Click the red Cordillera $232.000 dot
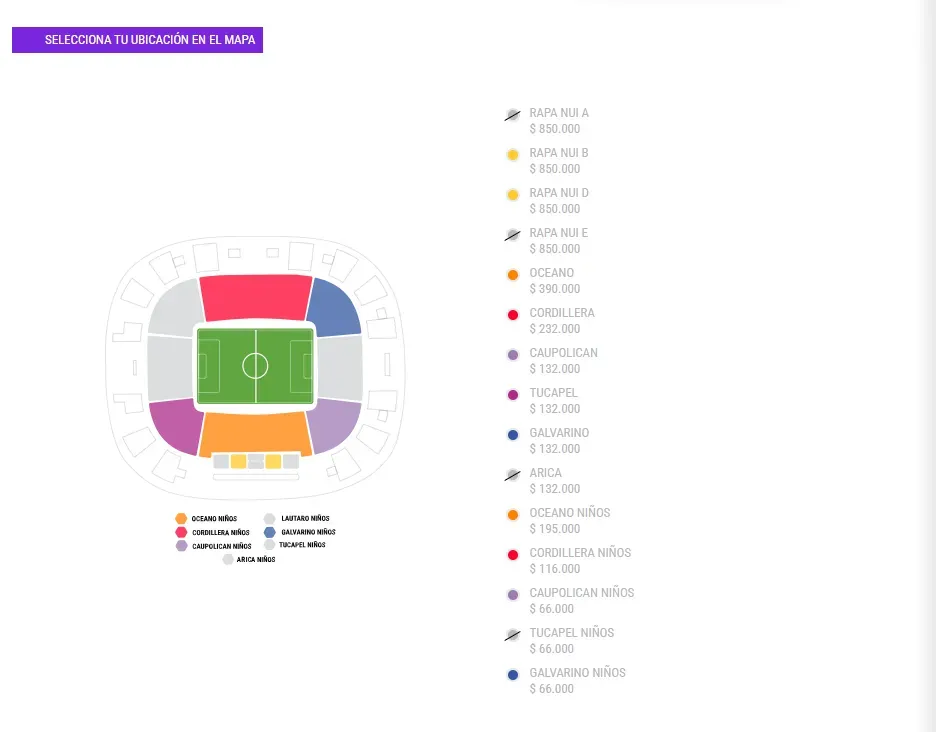 [x=513, y=315]
